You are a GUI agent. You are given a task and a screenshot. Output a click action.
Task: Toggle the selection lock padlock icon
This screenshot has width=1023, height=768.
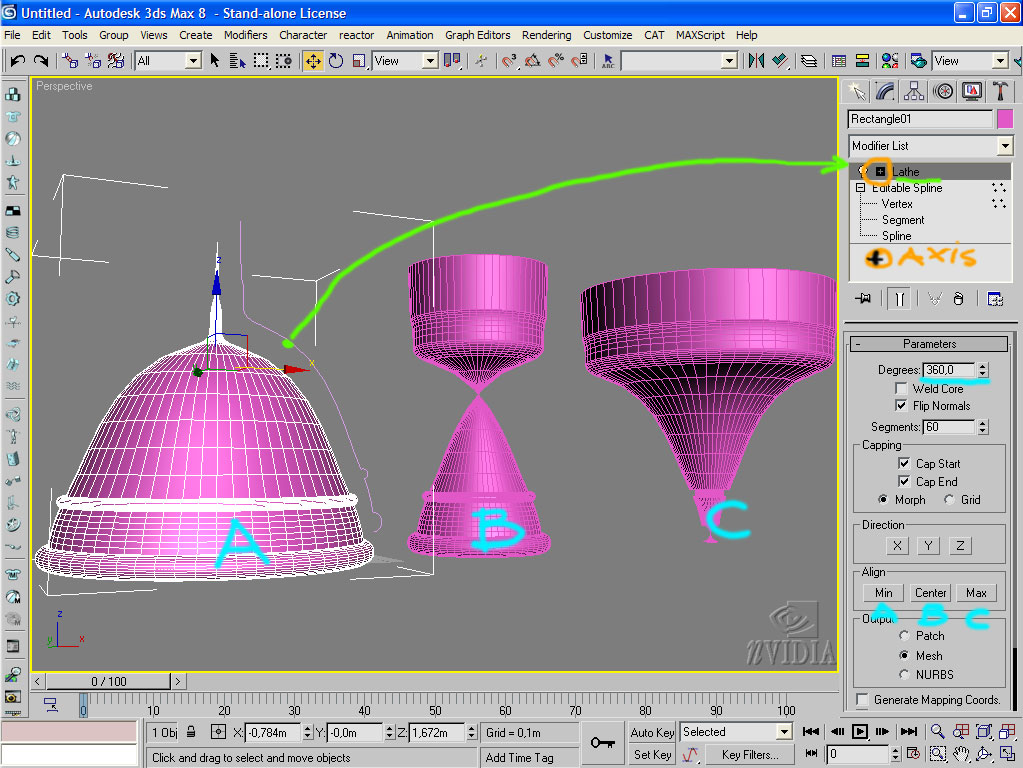coord(191,732)
